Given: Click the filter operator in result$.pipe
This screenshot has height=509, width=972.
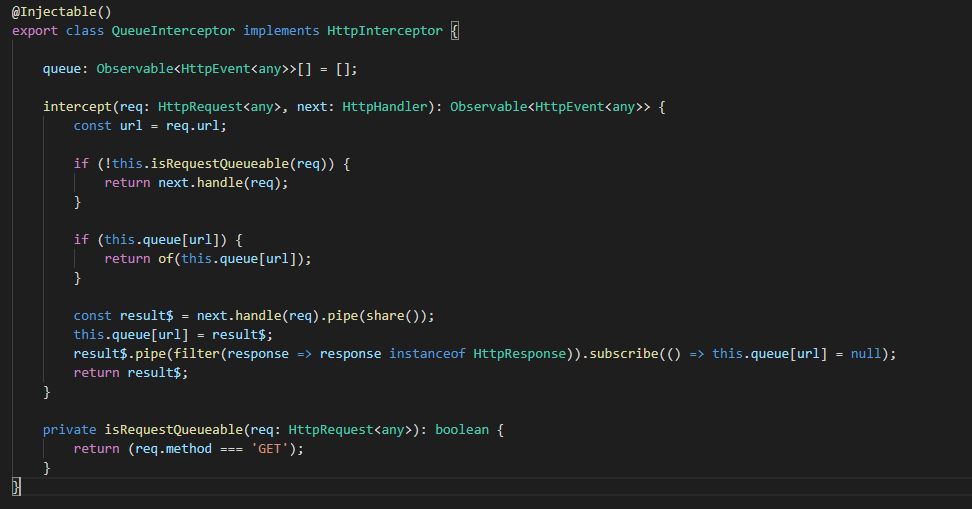Looking at the screenshot, I should (197, 353).
